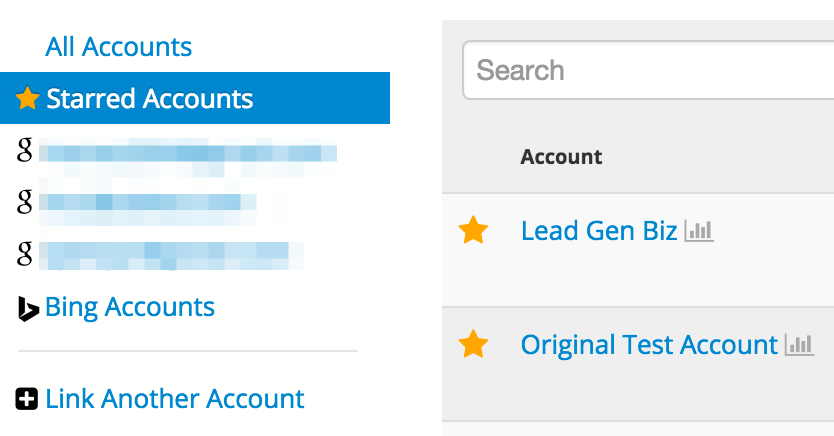Click the Bing logo icon
Viewport: 834px width, 436px height.
click(x=28, y=308)
